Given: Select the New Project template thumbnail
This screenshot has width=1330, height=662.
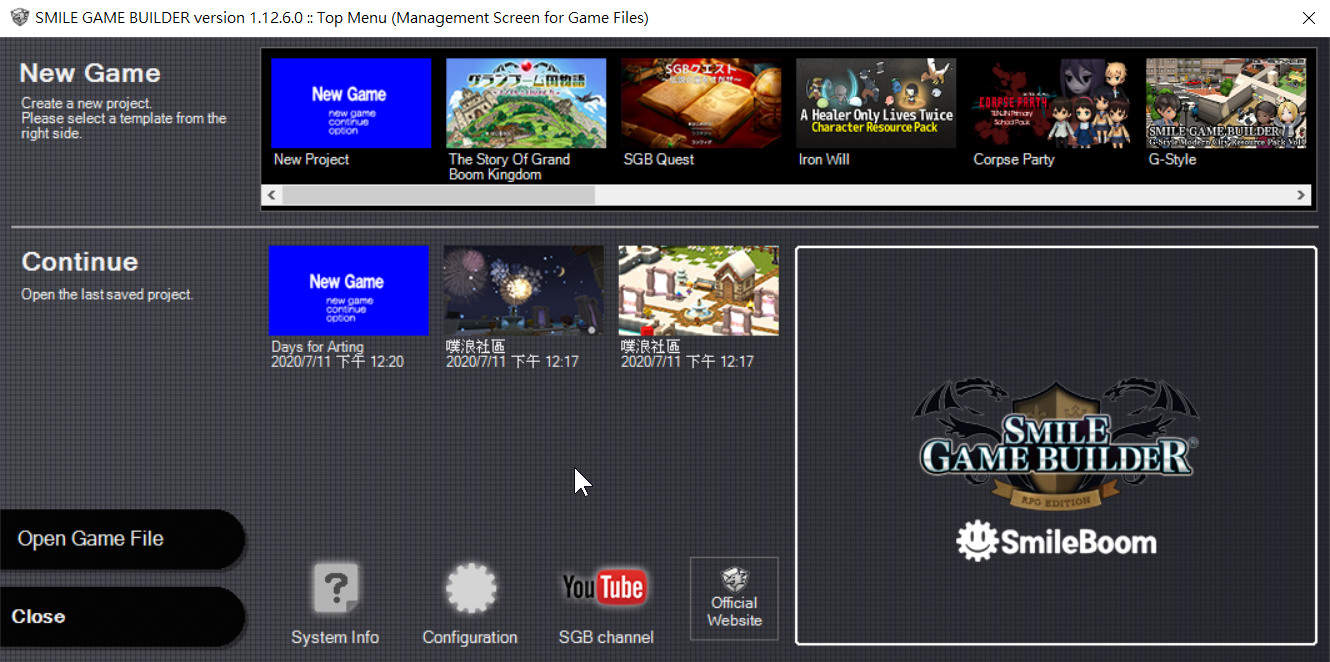Looking at the screenshot, I should click(x=351, y=103).
